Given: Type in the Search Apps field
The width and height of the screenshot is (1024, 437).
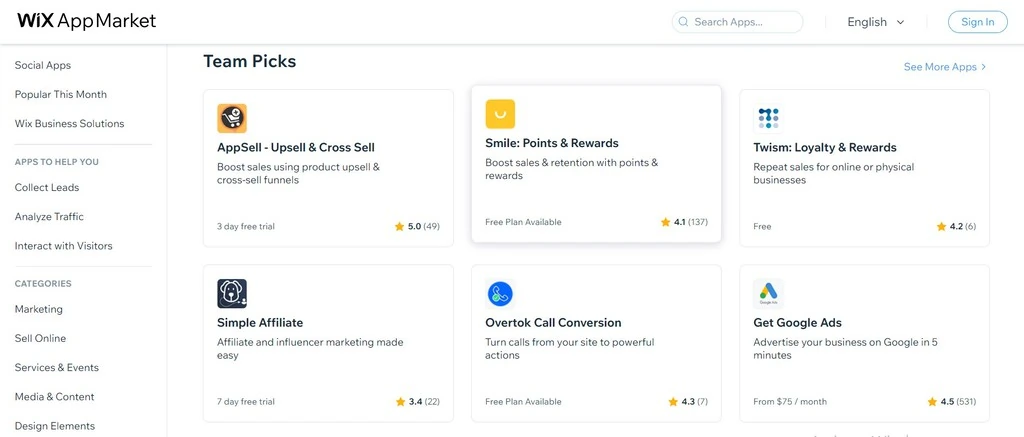Looking at the screenshot, I should tap(744, 22).
